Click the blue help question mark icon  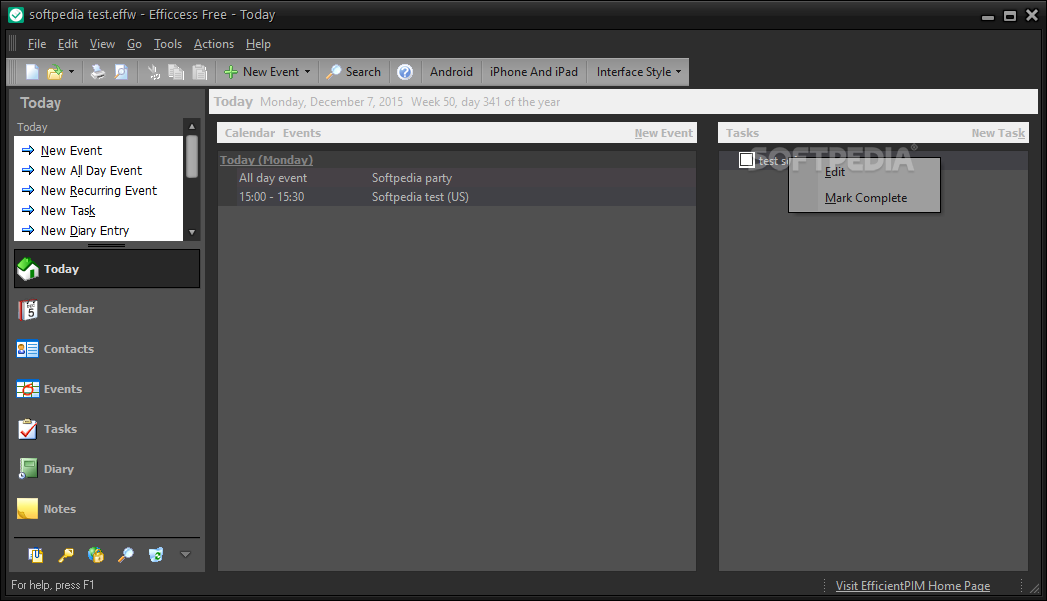click(x=405, y=72)
